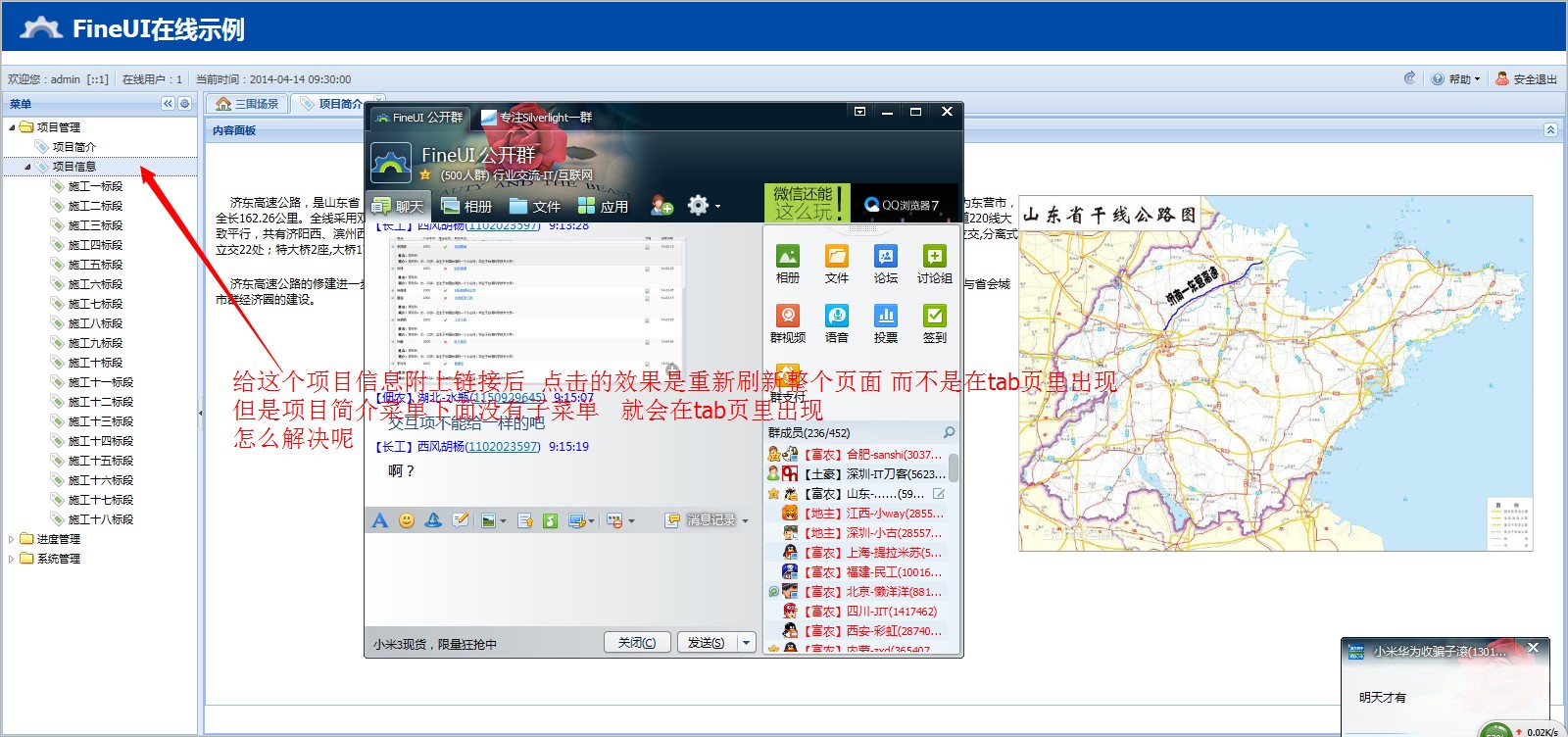Select the 聊天 tab in group window
1568x737 pixels.
(399, 206)
